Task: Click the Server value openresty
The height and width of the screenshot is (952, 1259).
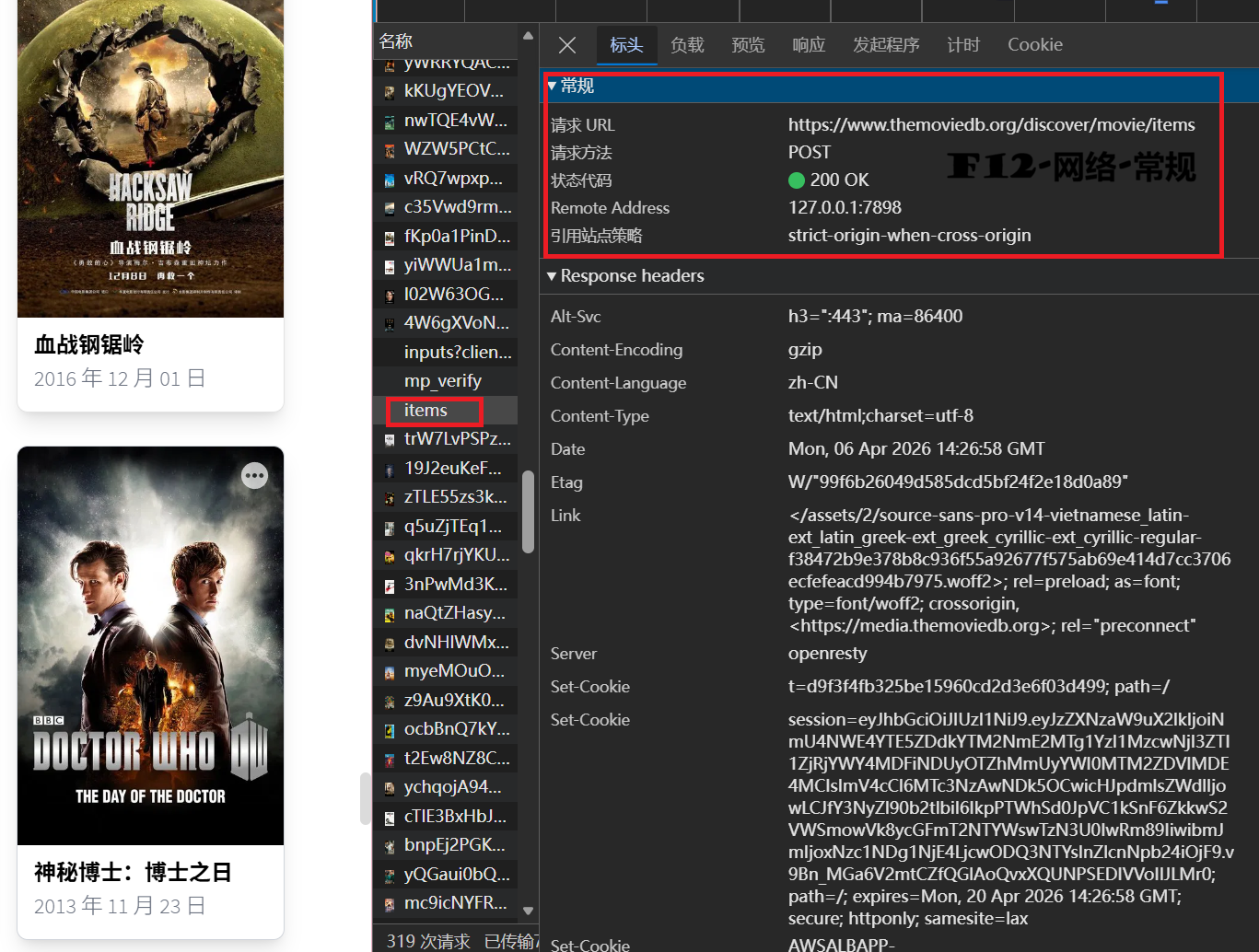Action: [830, 653]
